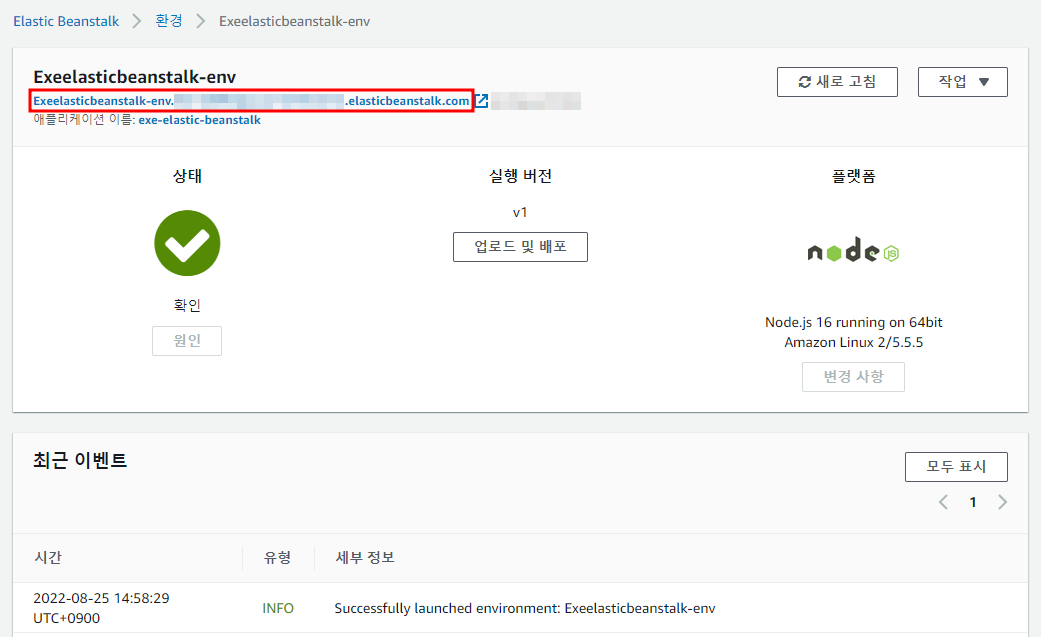The width and height of the screenshot is (1041, 637).
Task: Select page 1 in events pagination
Action: pyautogui.click(x=973, y=502)
